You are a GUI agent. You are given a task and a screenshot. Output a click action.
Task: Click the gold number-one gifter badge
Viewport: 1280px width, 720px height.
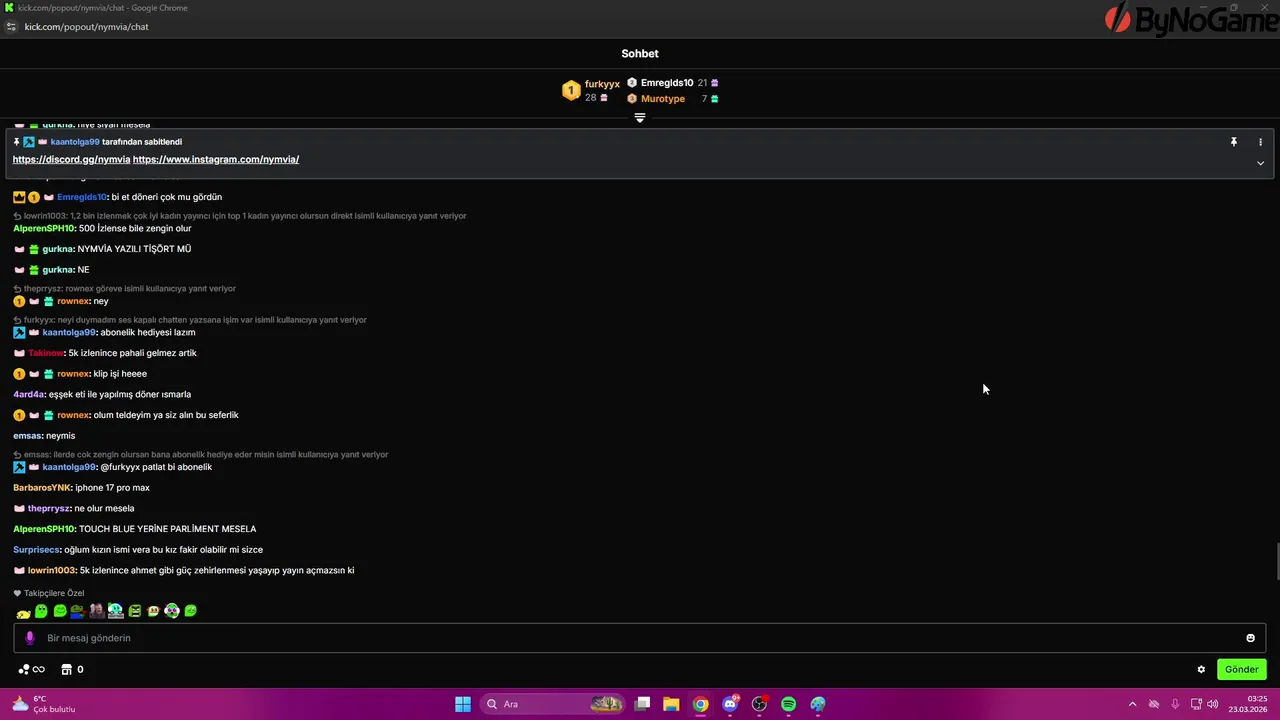point(570,91)
